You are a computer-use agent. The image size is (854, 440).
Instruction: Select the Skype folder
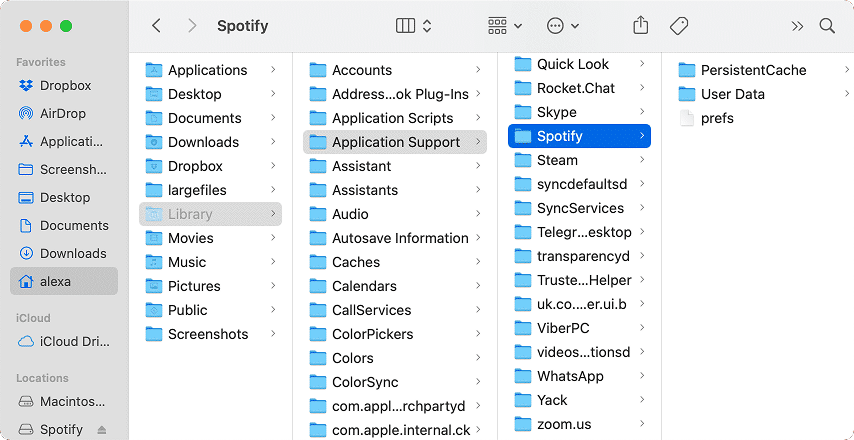579,112
